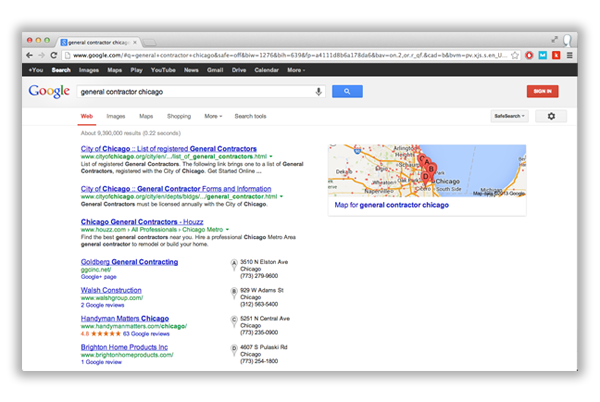The width and height of the screenshot is (600, 402).
Task: Open YouTube in the black bar
Action: [163, 70]
